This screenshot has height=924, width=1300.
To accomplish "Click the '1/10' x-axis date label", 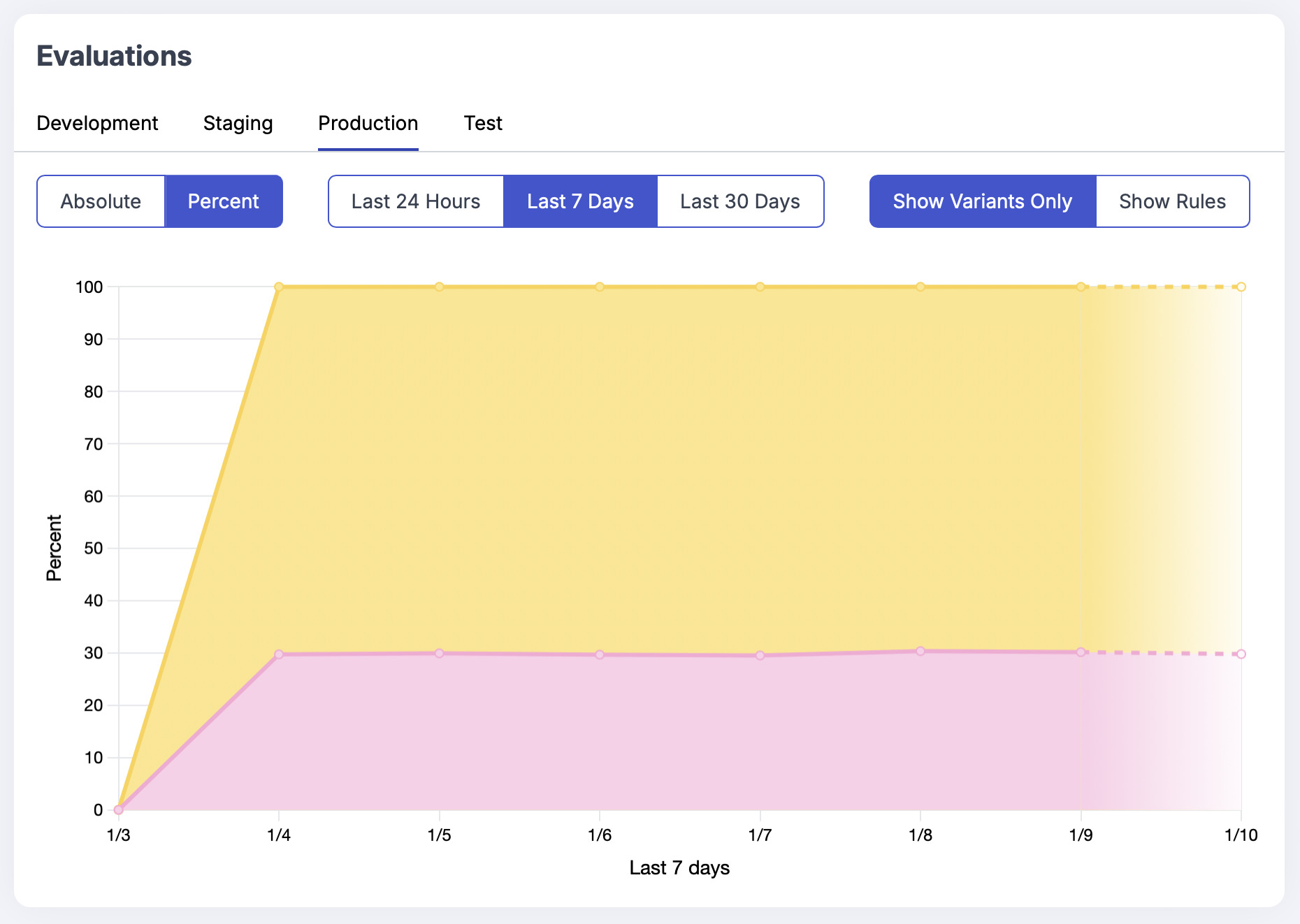I will point(1241,835).
